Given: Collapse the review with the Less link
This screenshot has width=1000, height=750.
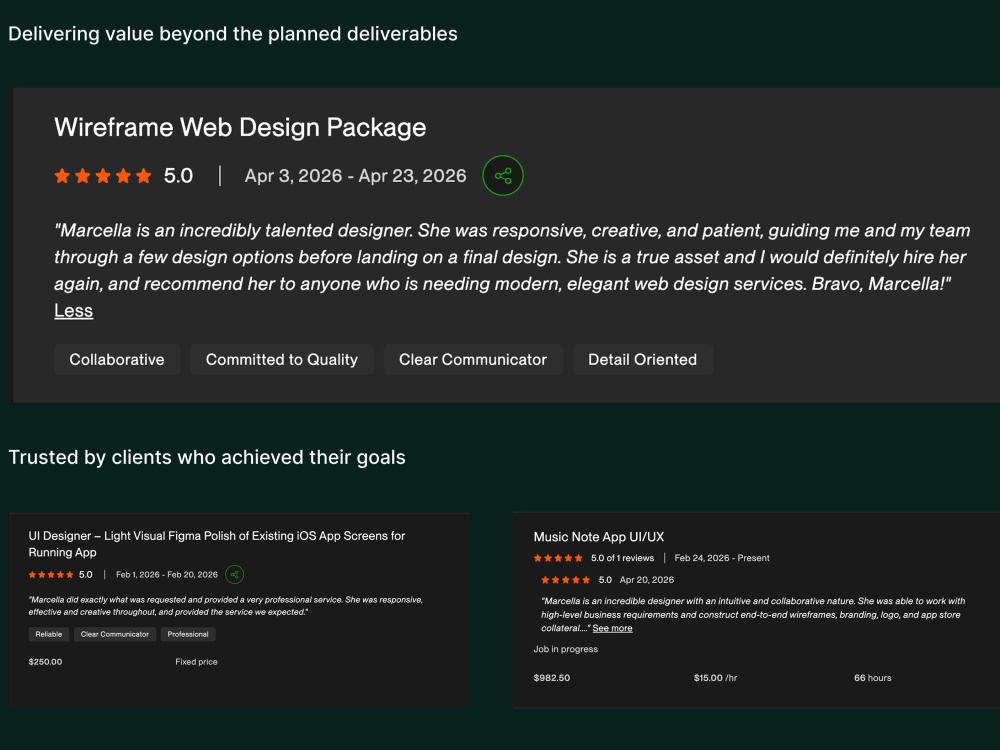Looking at the screenshot, I should pyautogui.click(x=73, y=311).
